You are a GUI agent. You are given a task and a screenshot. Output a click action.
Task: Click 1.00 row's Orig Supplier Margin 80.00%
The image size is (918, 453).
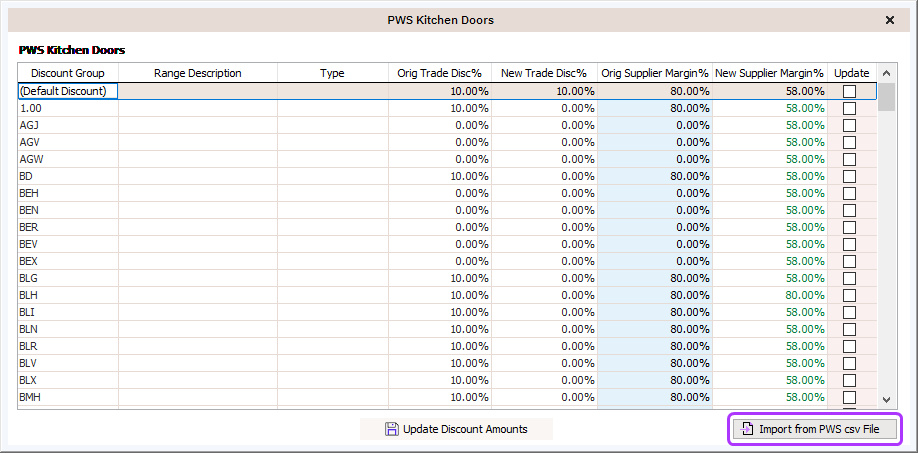click(655, 108)
